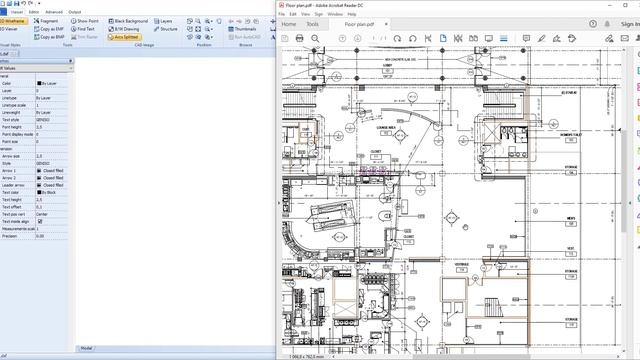
Task: Click the magnifier search icon in Acrobat
Action: pyautogui.click(x=315, y=38)
